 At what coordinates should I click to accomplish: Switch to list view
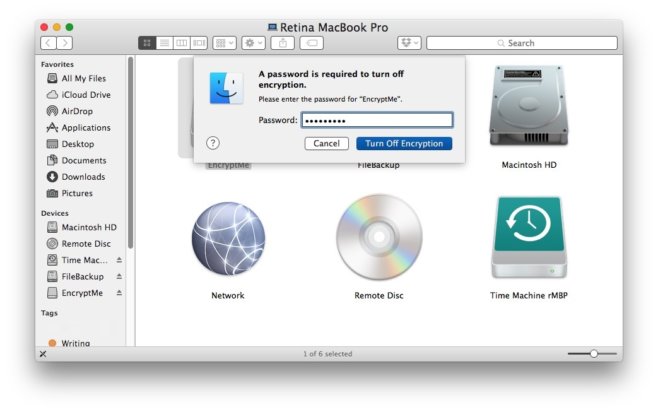tap(164, 43)
